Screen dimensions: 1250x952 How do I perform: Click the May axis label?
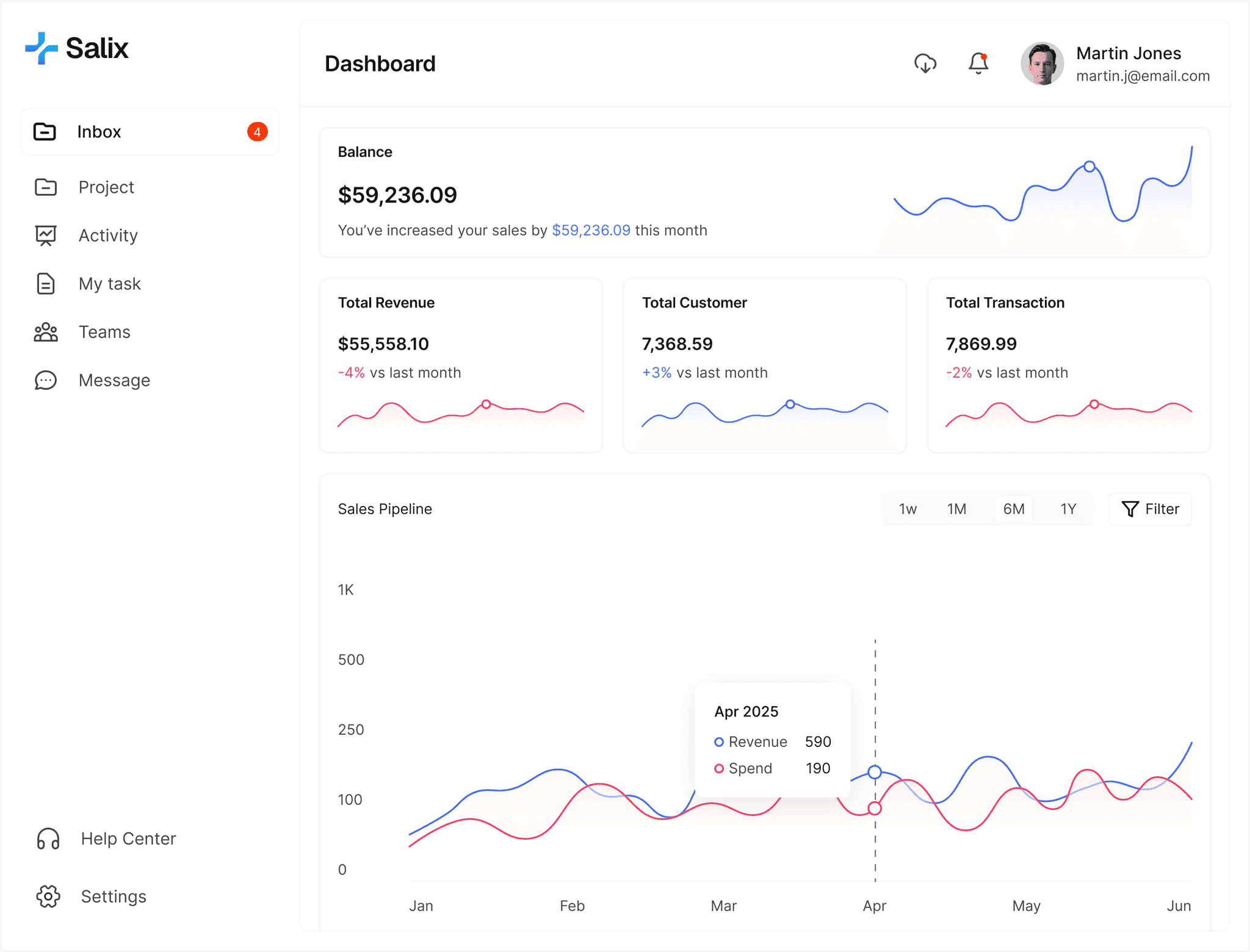point(1026,906)
